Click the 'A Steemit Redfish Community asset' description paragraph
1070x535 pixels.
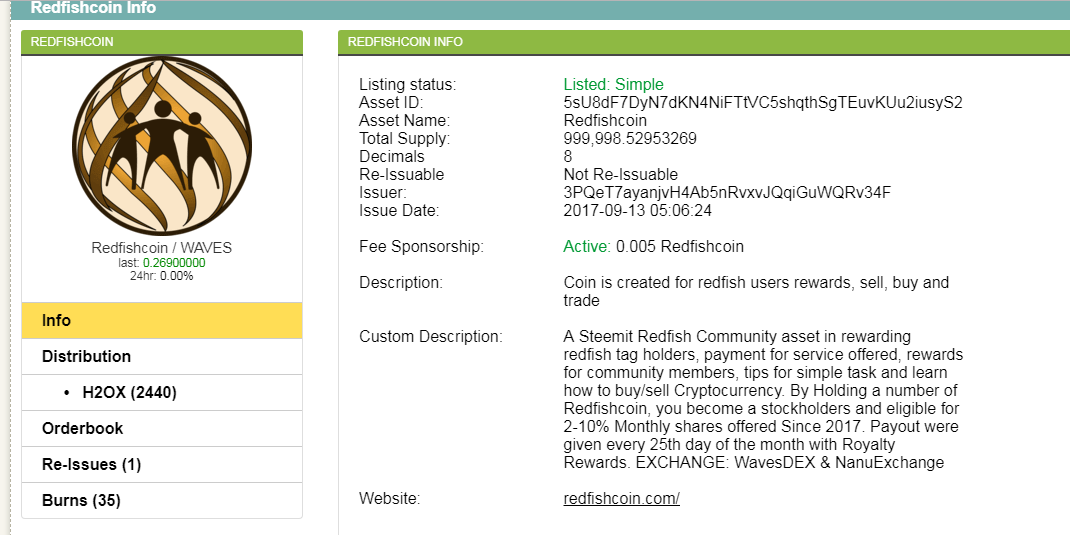coord(764,400)
